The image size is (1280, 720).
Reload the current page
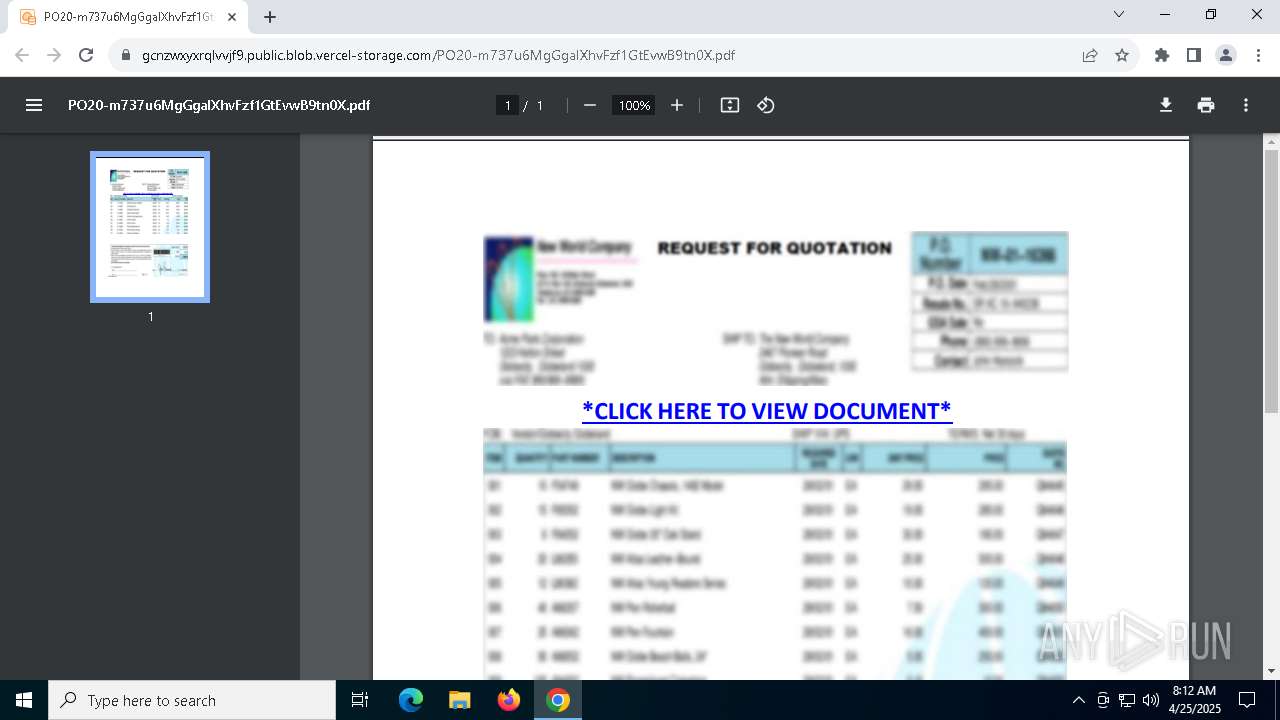(86, 55)
